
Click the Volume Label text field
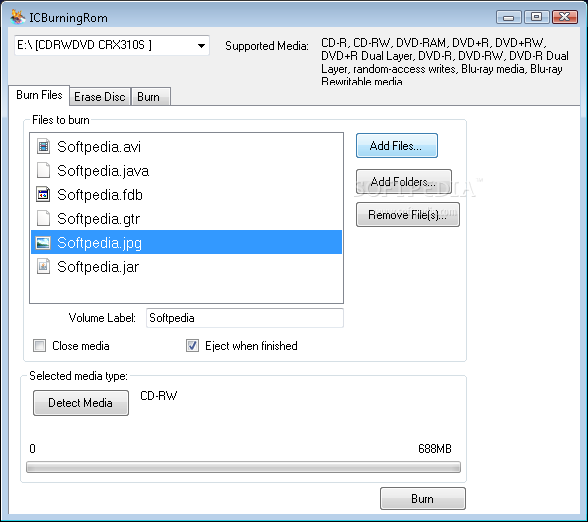point(244,318)
